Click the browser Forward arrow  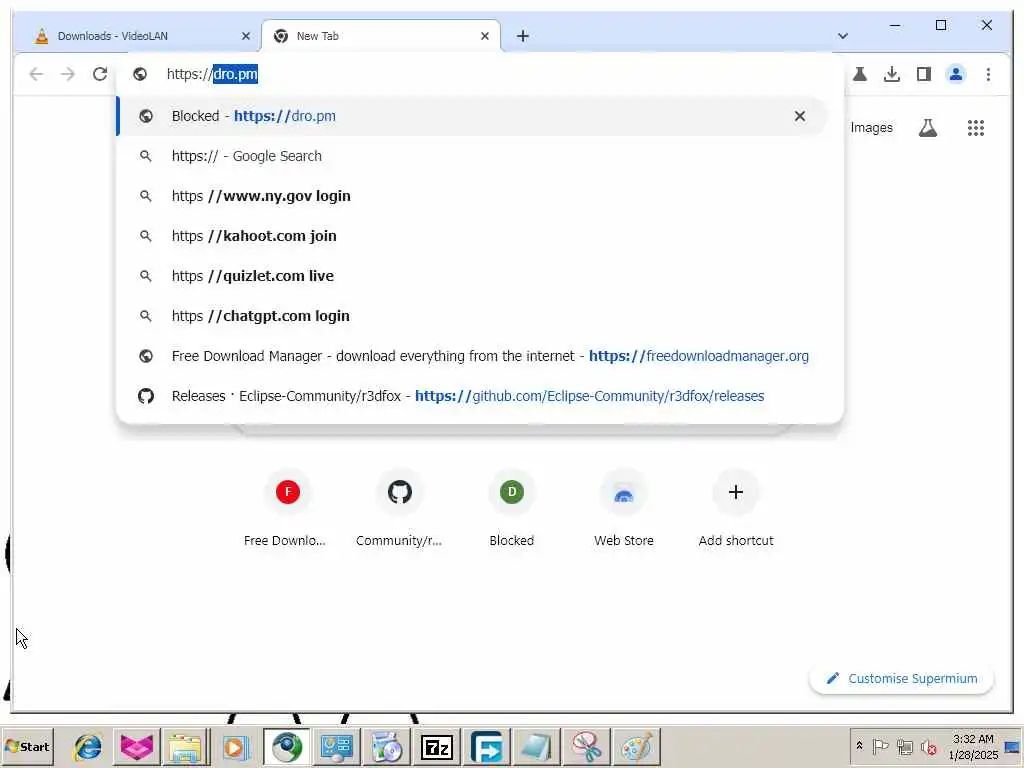coord(68,74)
